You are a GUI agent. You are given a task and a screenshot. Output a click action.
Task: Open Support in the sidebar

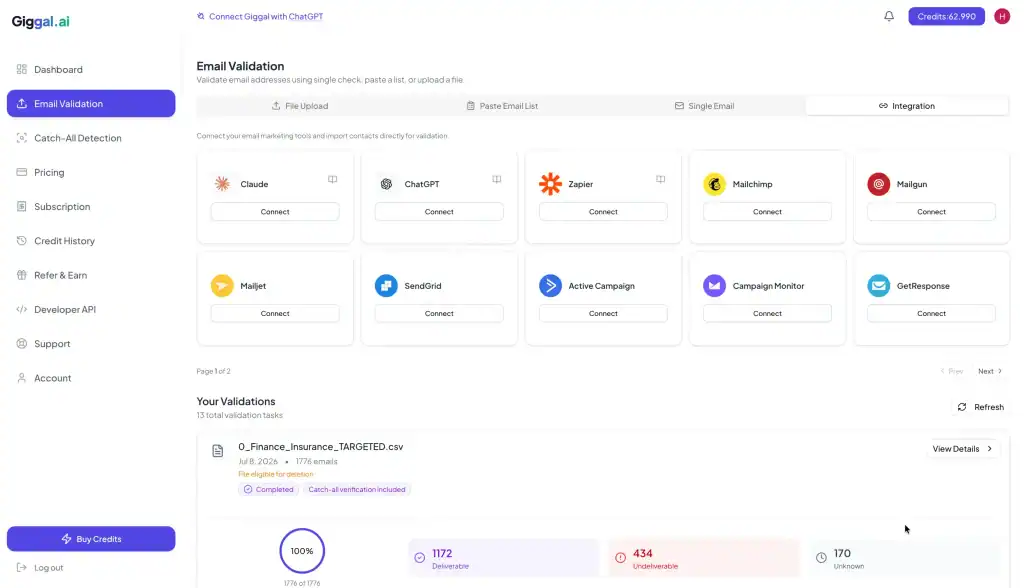(x=91, y=344)
